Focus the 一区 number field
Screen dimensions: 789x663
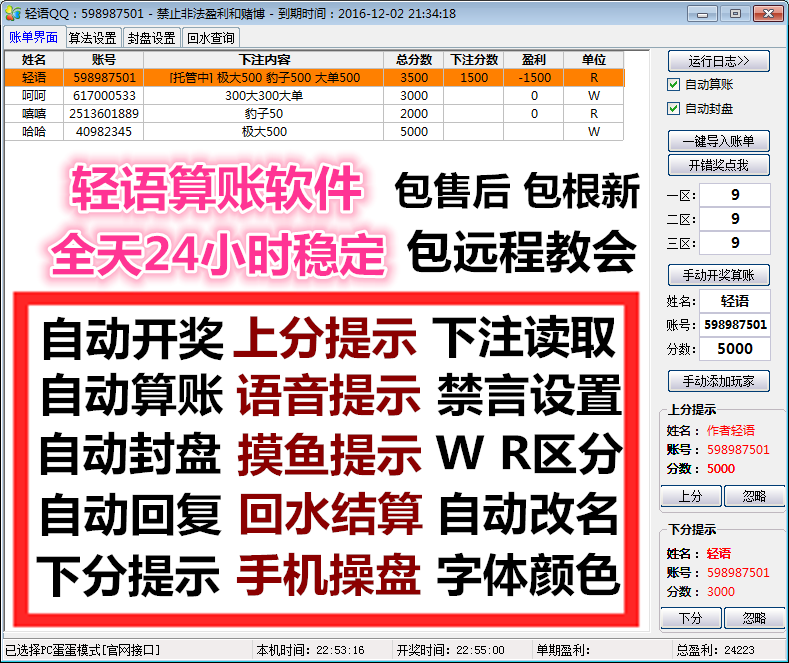click(735, 195)
